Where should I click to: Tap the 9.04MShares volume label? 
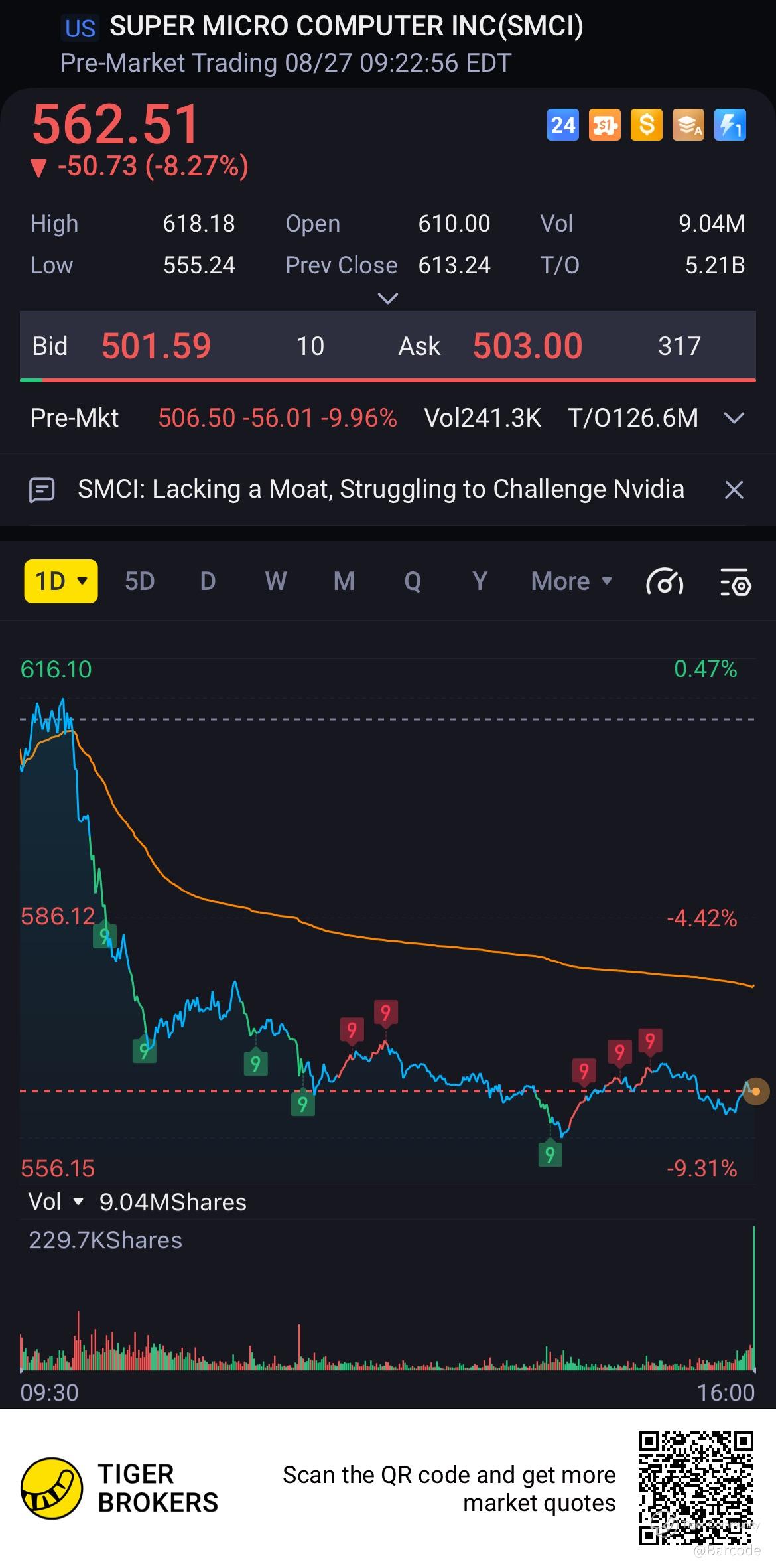pyautogui.click(x=172, y=1202)
